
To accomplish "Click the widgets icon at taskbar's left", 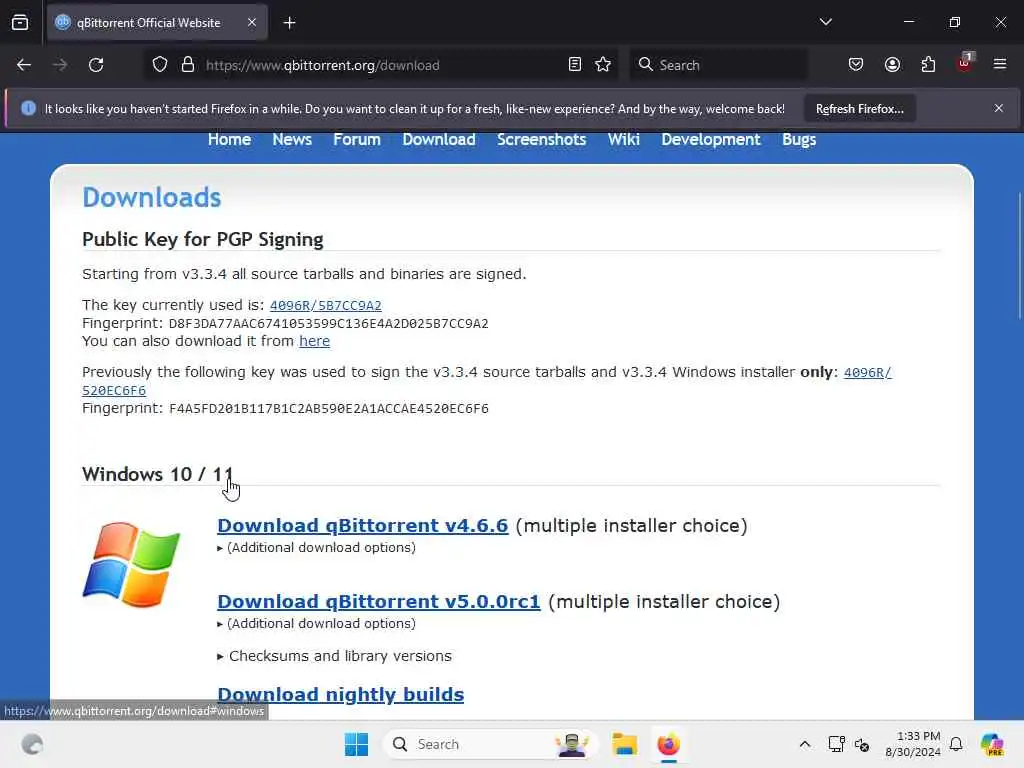I will click(32, 744).
